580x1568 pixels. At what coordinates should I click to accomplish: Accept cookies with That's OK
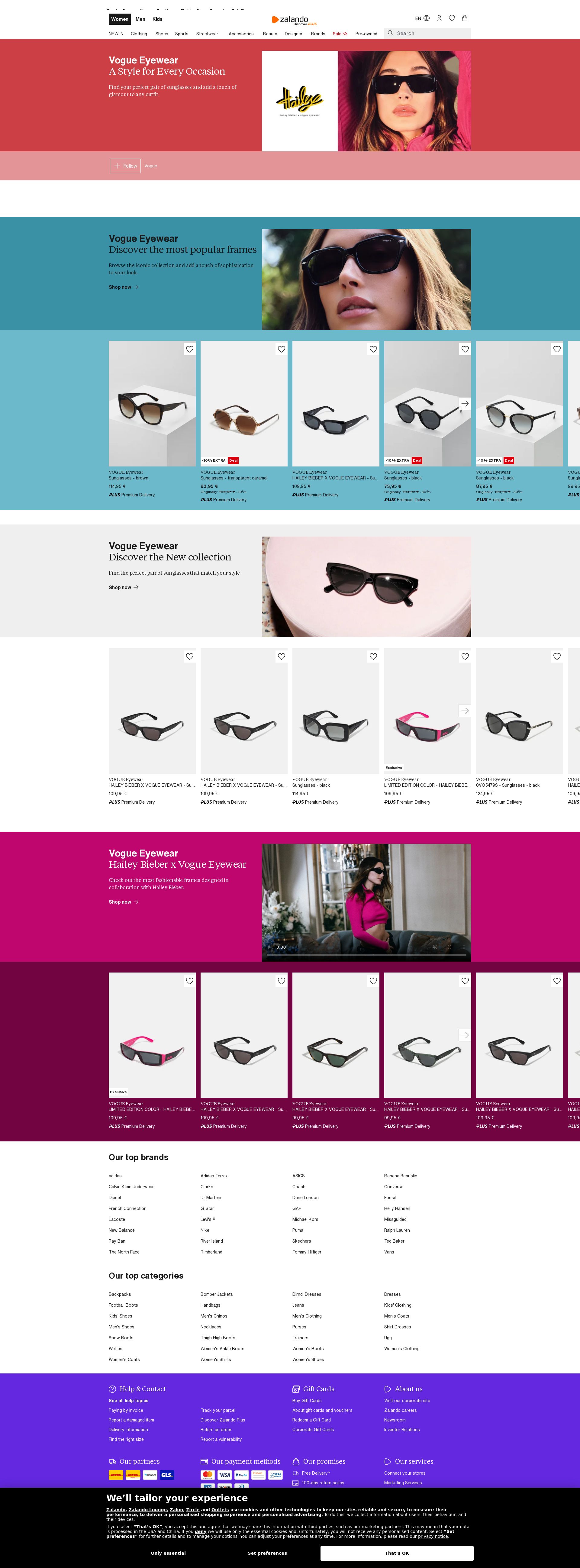(397, 1553)
